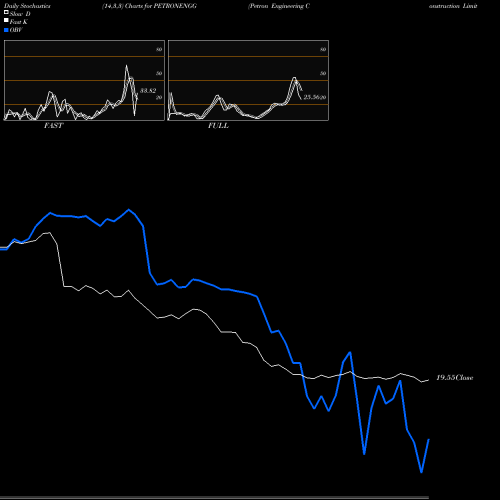
Task: Click the FULL stochastic chart thumbnail
Action: click(x=248, y=80)
